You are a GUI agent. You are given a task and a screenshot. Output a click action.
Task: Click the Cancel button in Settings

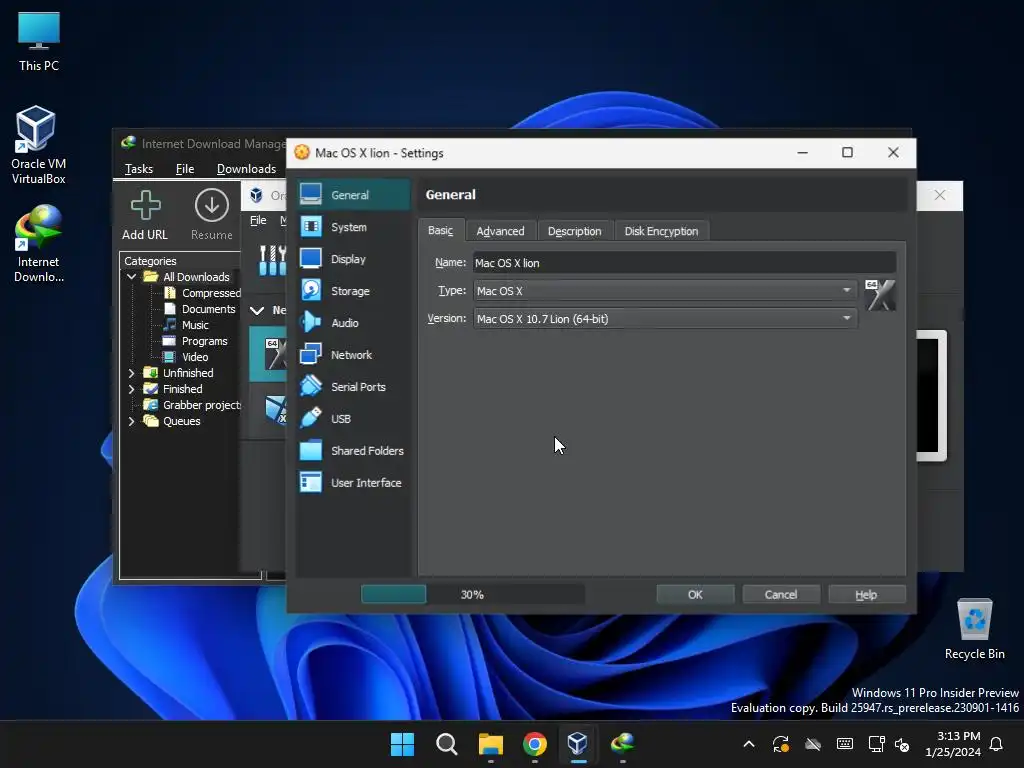pyautogui.click(x=780, y=594)
